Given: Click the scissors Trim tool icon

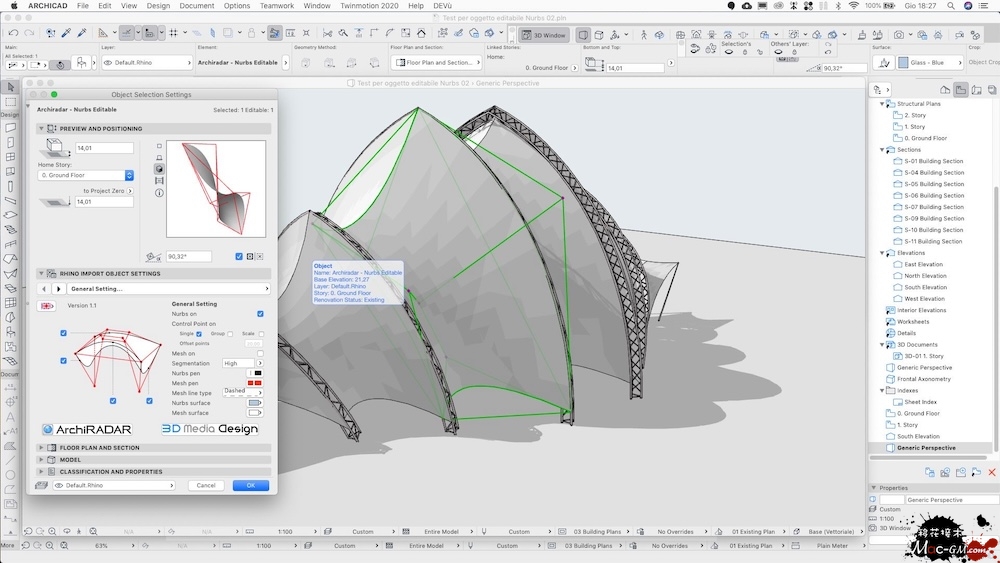Looking at the screenshot, I should pos(327,33).
